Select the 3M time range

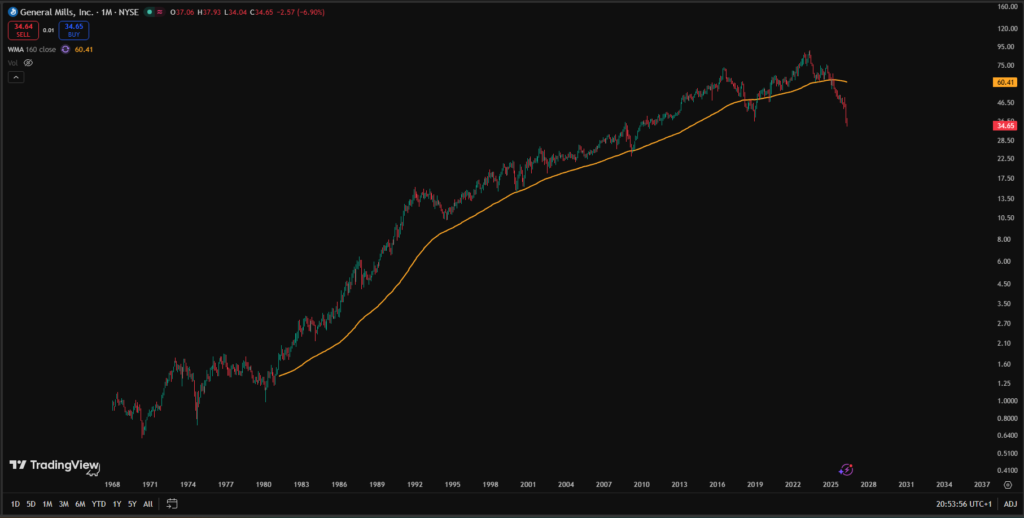tap(63, 504)
